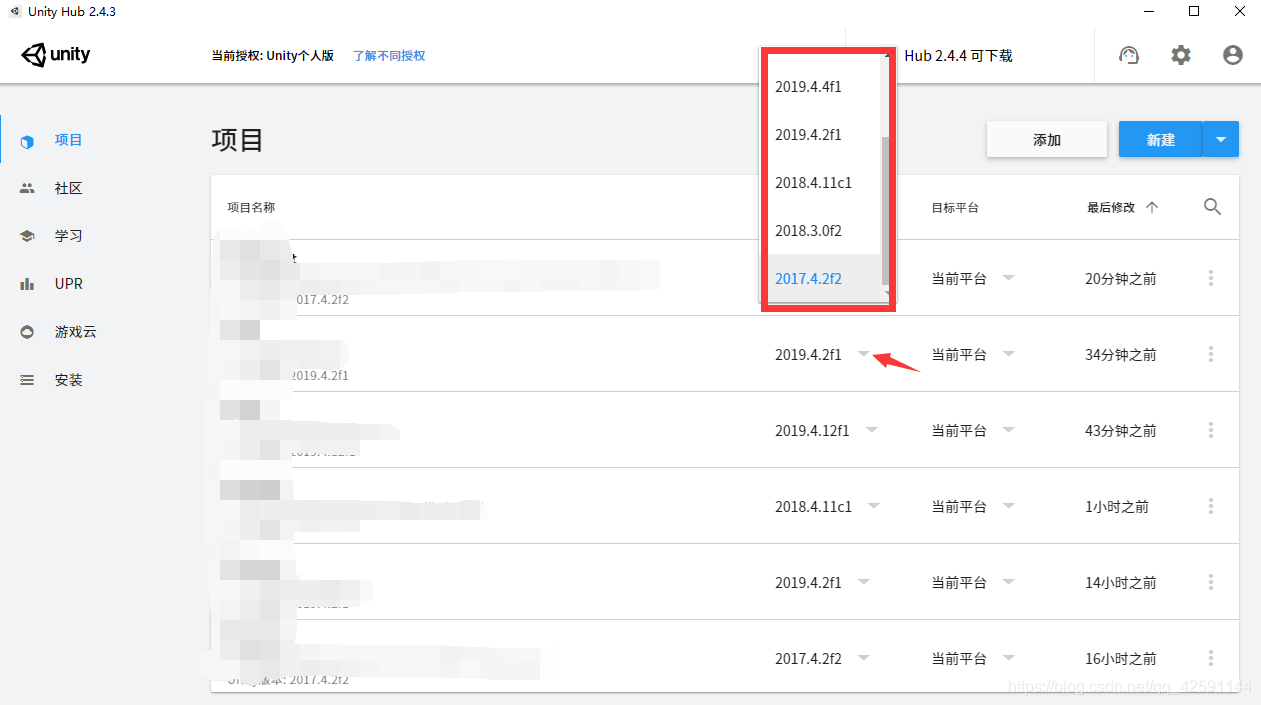Click 当前授权: Unity个人版 text
The image size is (1261, 705).
272,56
